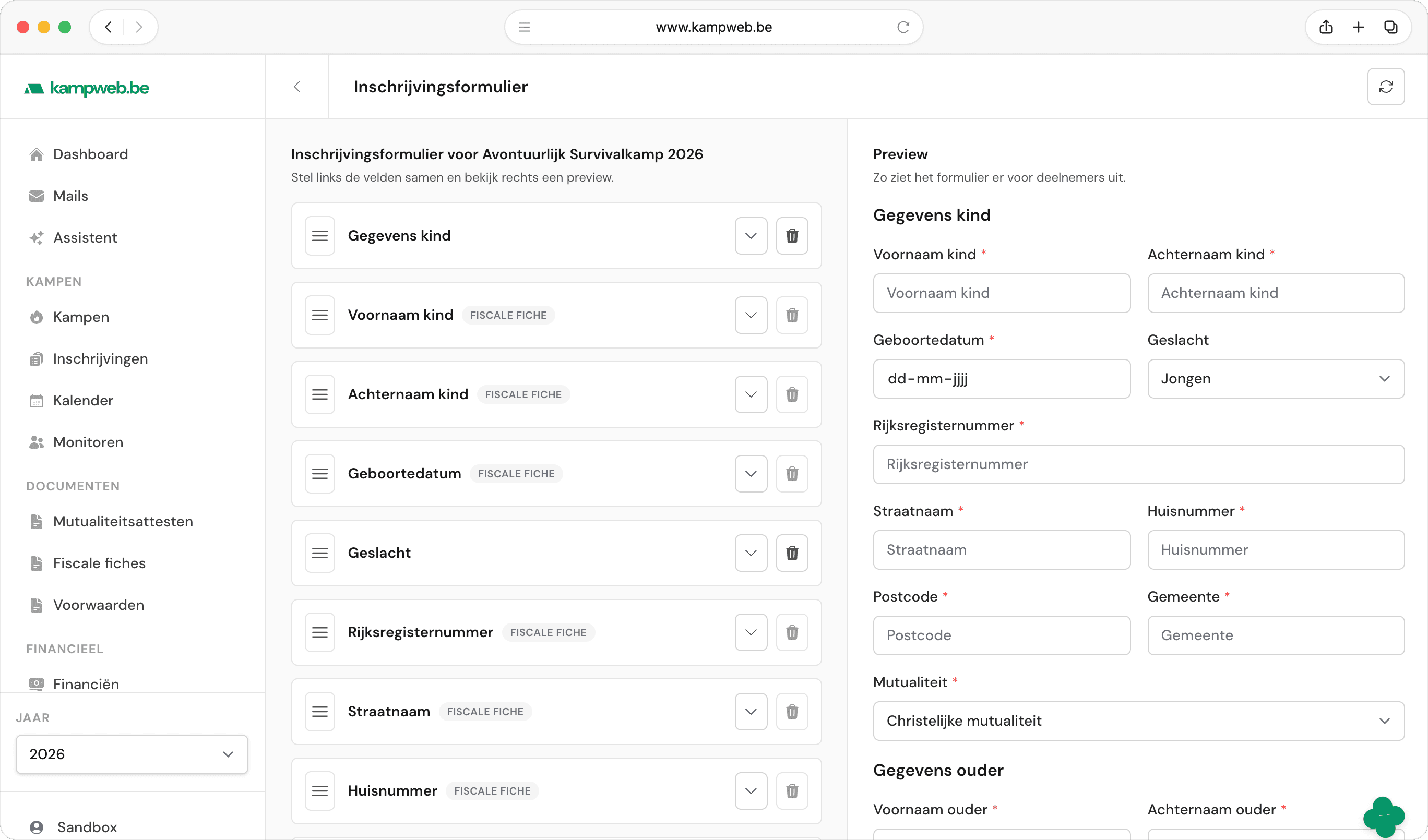Click the Postcode preview input
The height and width of the screenshot is (840, 1428).
pyautogui.click(x=1001, y=635)
